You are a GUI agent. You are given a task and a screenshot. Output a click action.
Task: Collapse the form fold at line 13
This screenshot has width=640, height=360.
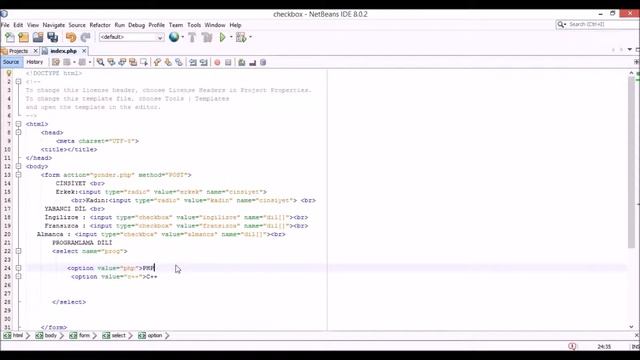(x=18, y=175)
